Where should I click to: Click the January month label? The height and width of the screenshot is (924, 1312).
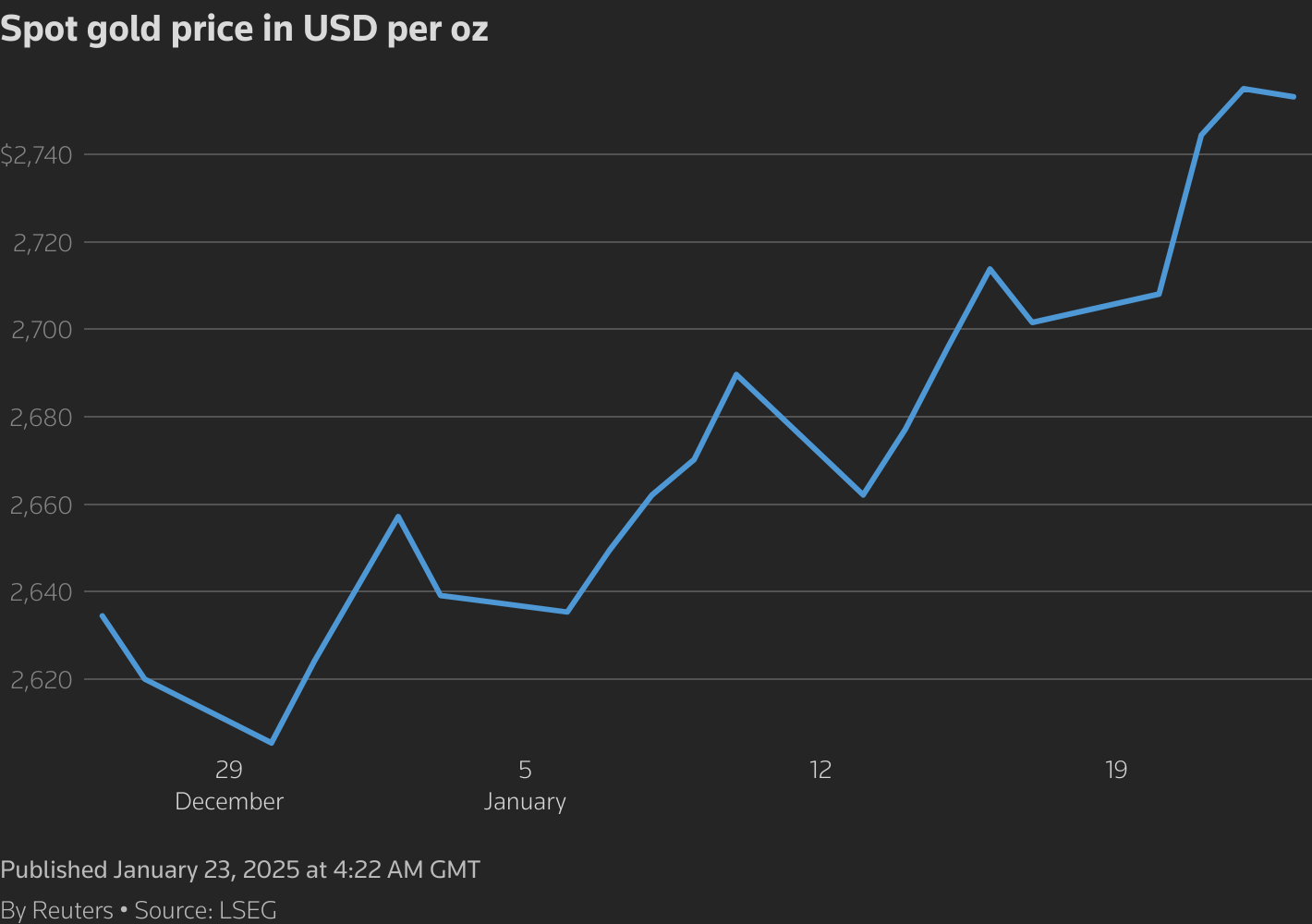pos(525,801)
